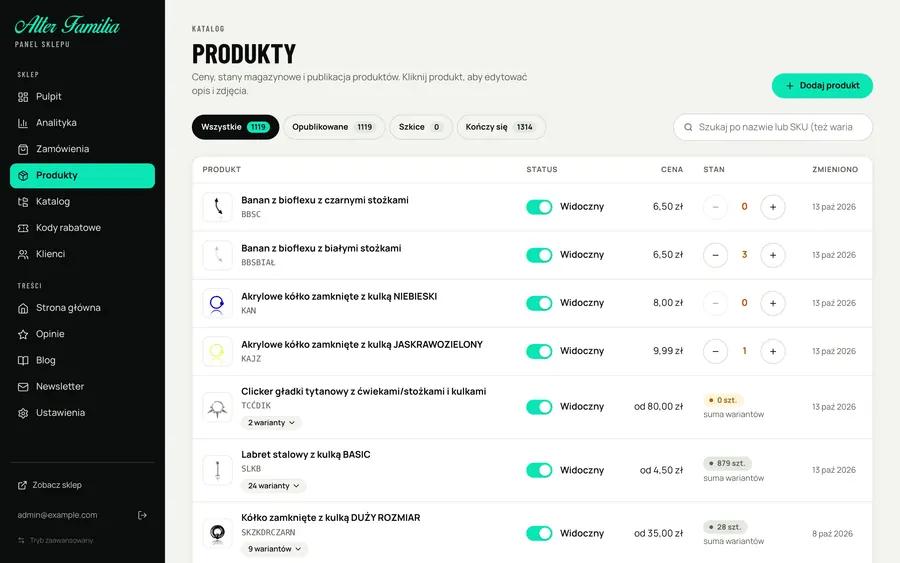Switch off Akrylowe kółko NIEBIESKI visibility

(539, 303)
